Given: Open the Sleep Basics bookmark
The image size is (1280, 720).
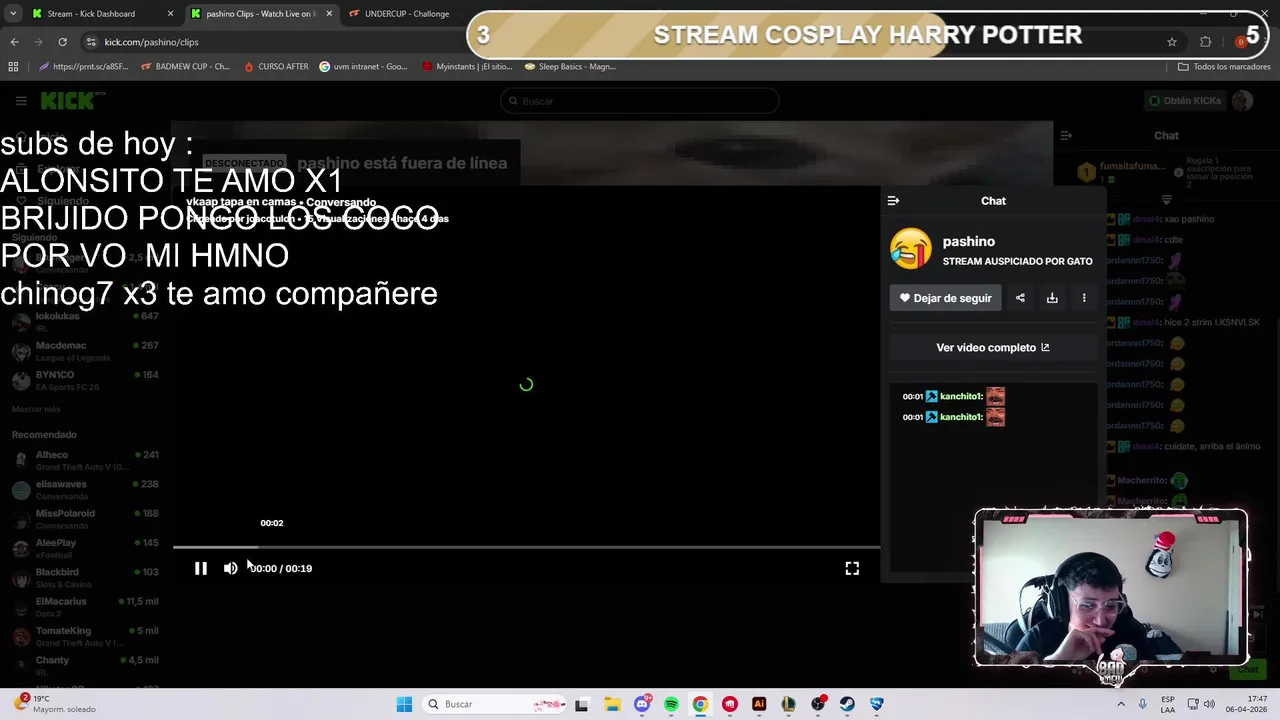Looking at the screenshot, I should (x=570, y=67).
